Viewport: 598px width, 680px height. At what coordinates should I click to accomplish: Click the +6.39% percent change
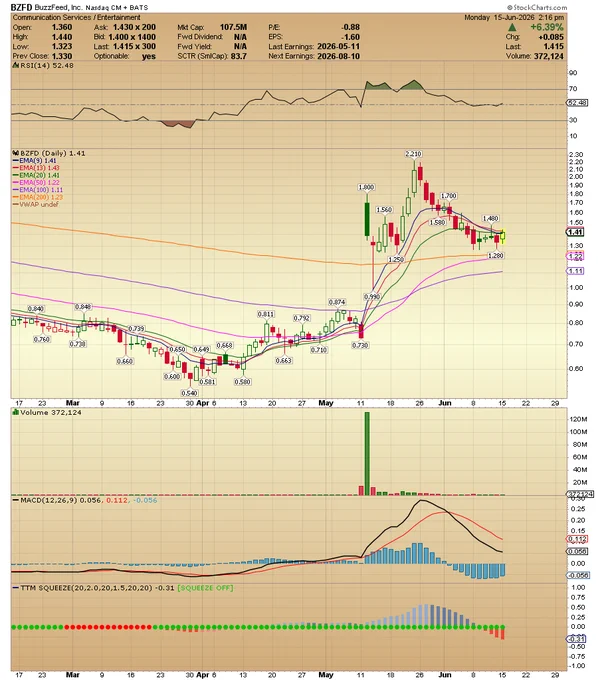(547, 27)
